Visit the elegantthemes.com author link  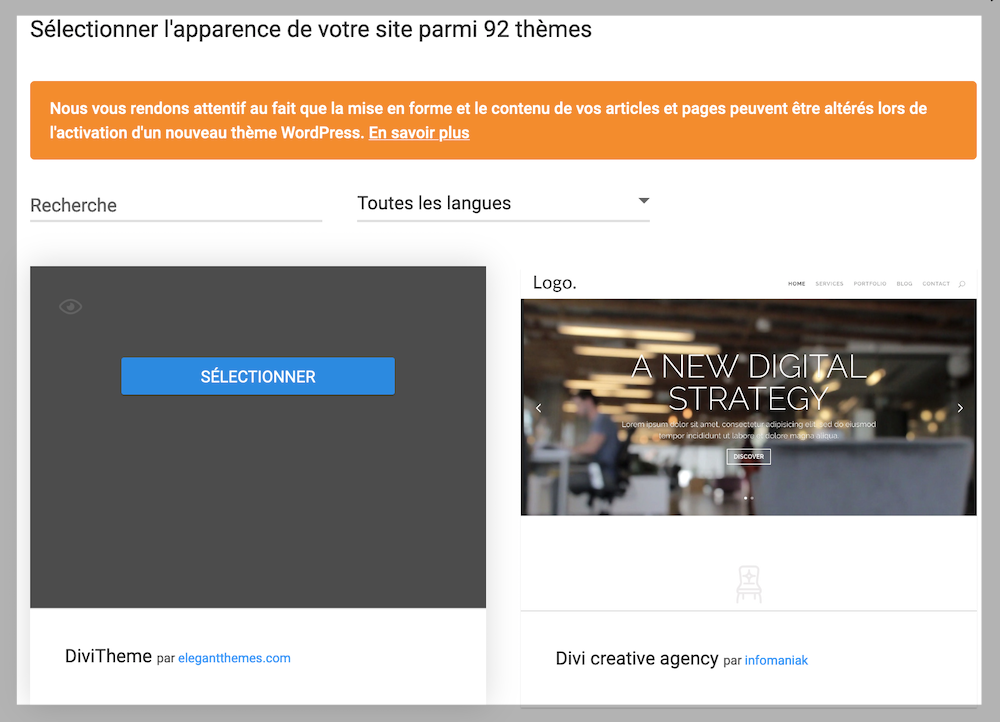(234, 658)
